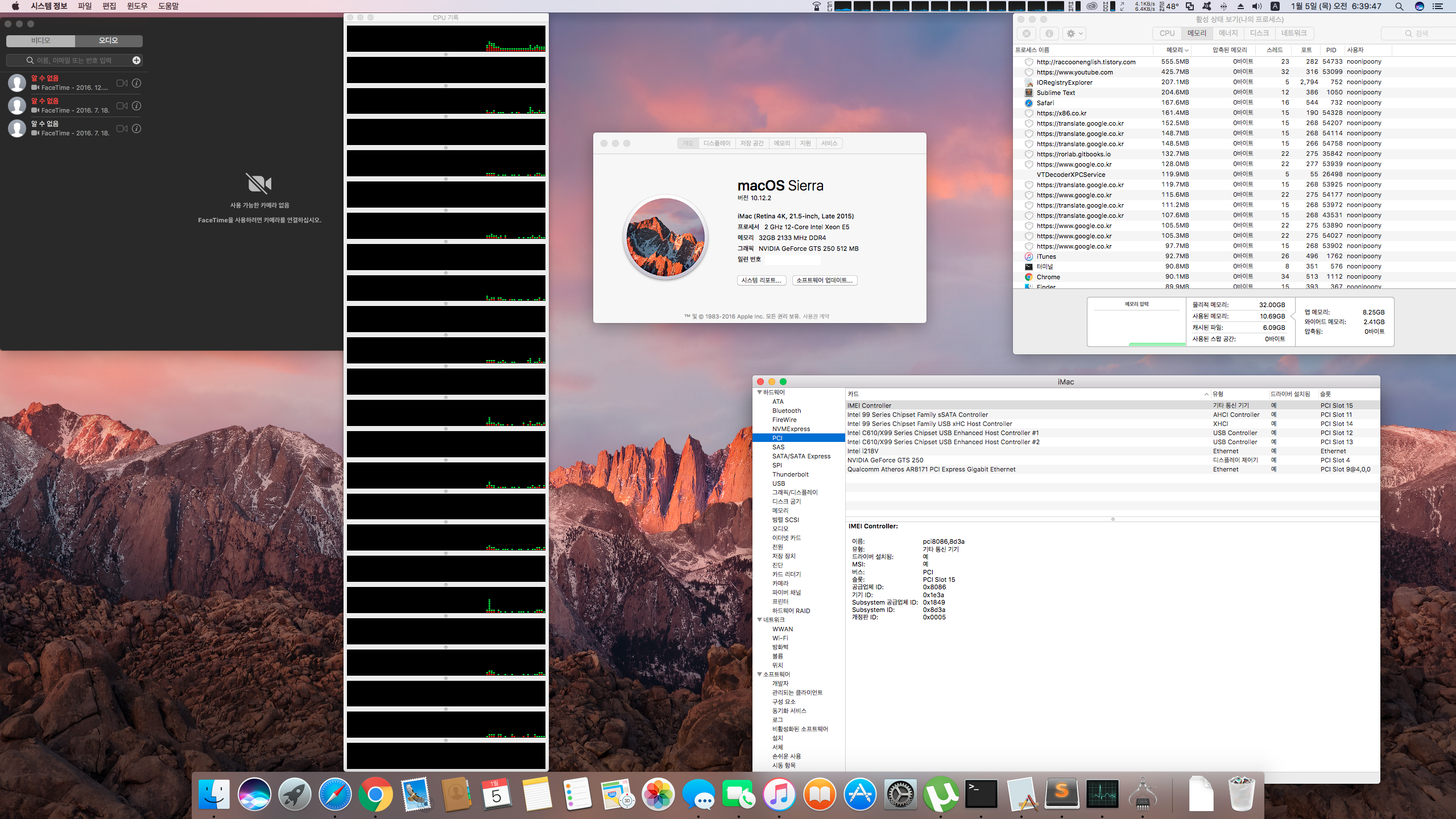Open Trash in the Dock
The width and height of the screenshot is (1456, 819).
(x=1242, y=794)
